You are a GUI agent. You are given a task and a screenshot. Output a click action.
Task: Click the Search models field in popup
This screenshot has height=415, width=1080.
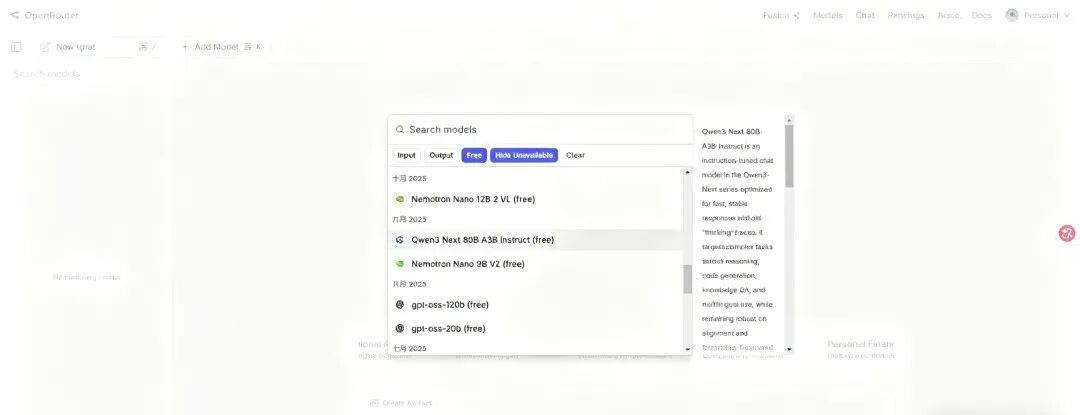pos(541,129)
